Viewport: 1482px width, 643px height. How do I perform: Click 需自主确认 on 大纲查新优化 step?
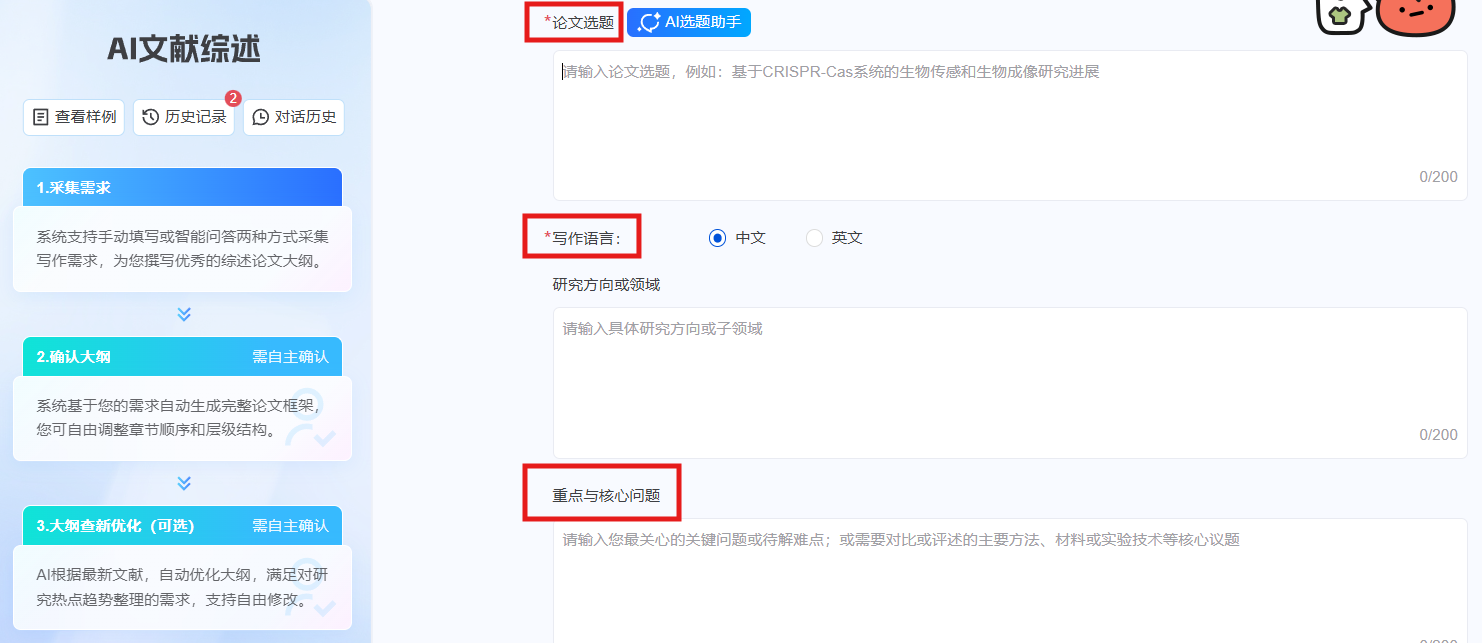tap(290, 525)
